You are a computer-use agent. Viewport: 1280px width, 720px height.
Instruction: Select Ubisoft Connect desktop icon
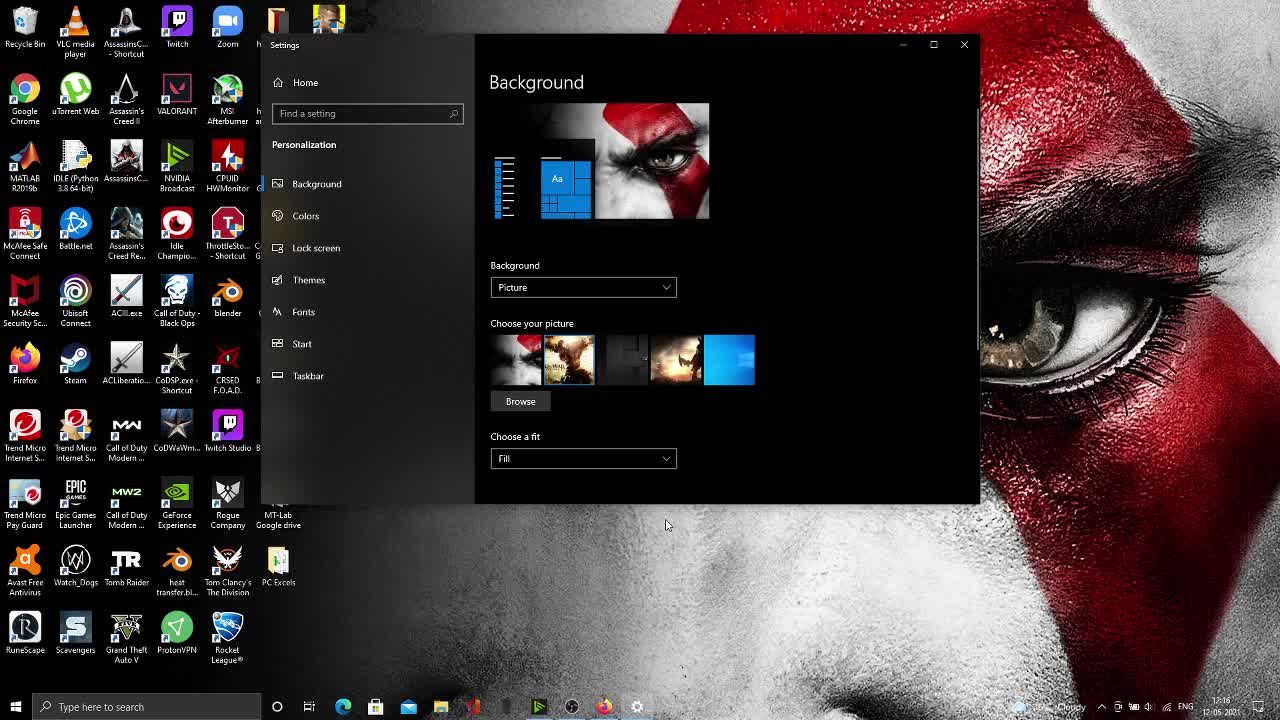click(x=75, y=302)
